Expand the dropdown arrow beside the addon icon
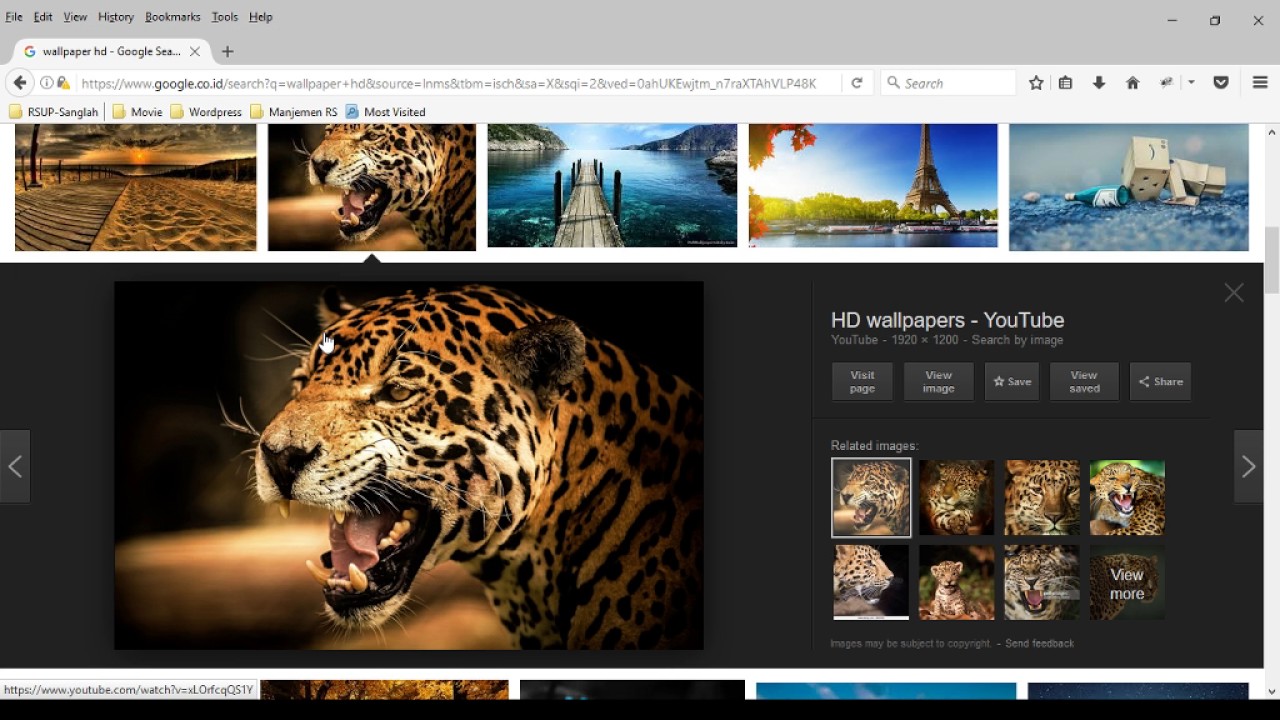The width and height of the screenshot is (1280, 720). [1191, 83]
